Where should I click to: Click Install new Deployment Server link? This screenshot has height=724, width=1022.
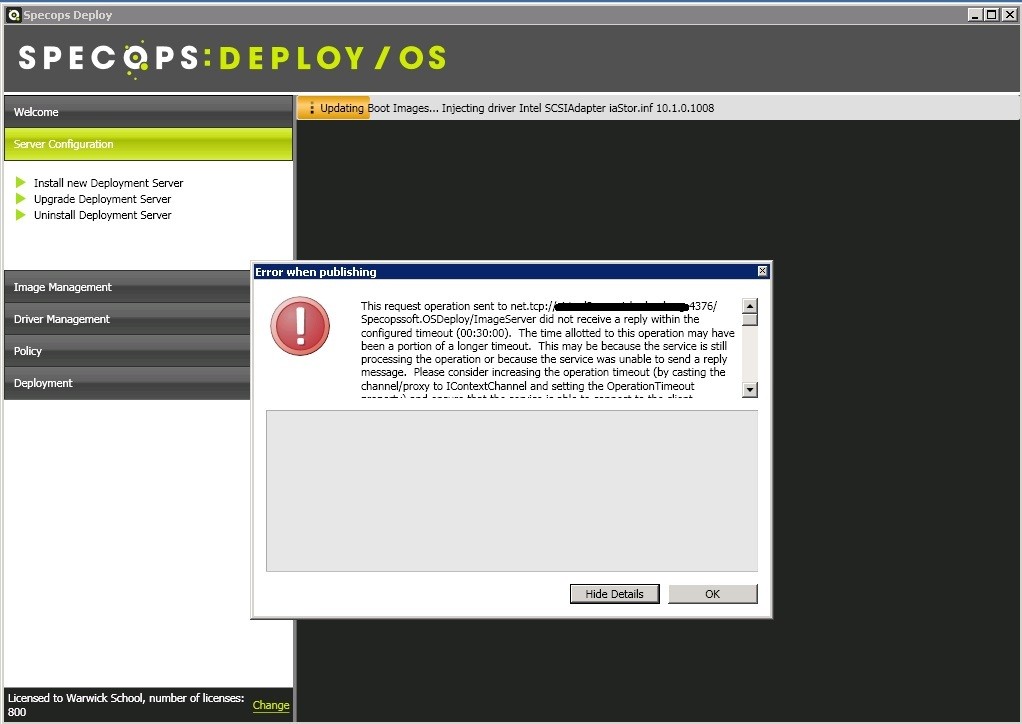pos(108,183)
